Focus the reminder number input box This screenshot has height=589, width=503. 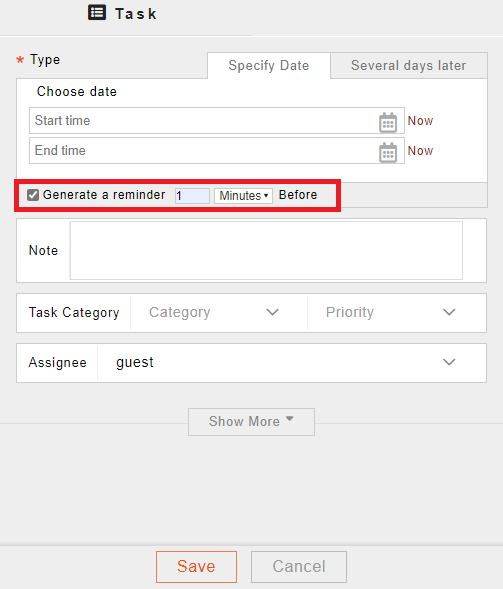tap(192, 196)
